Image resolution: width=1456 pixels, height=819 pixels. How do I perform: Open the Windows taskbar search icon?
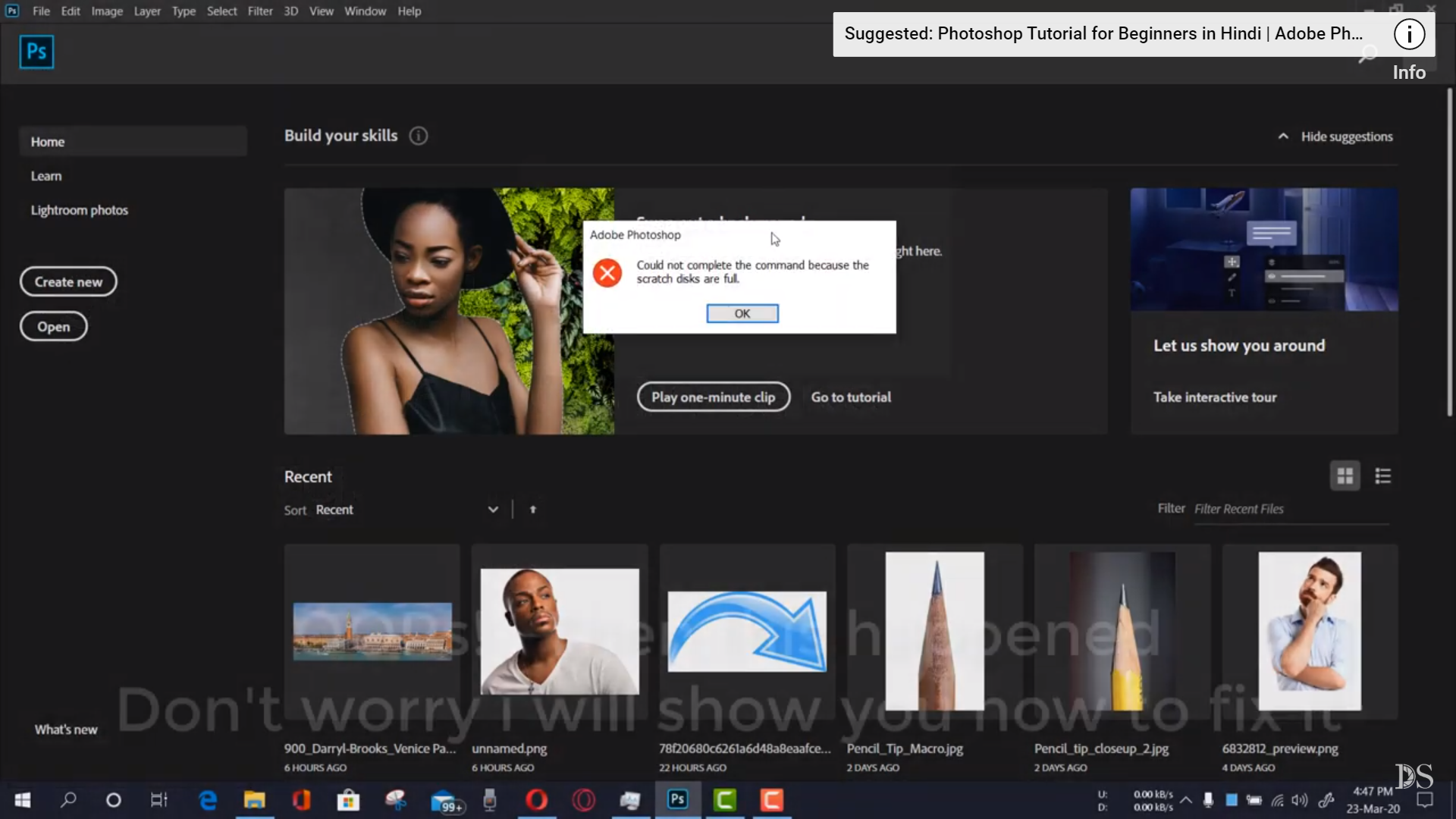point(68,800)
